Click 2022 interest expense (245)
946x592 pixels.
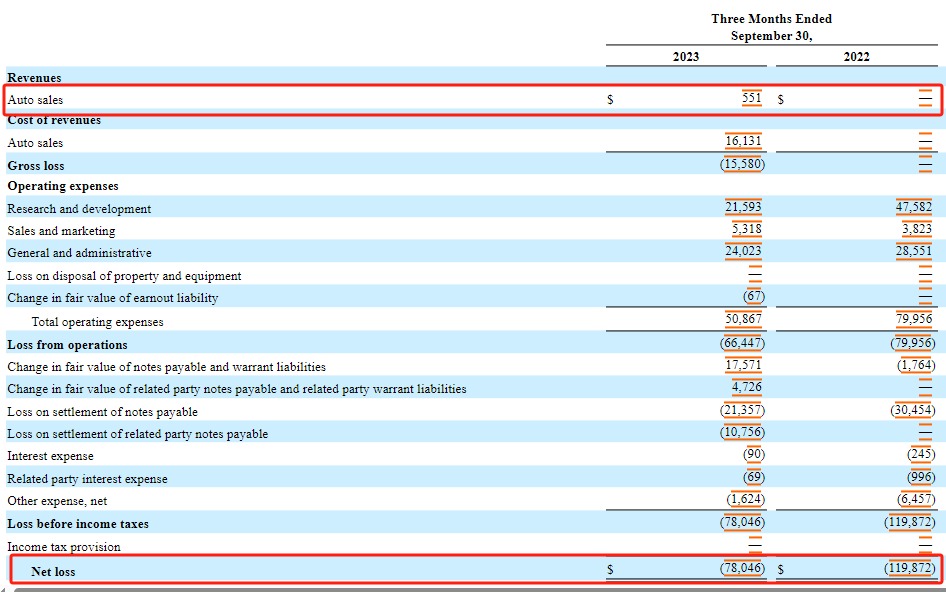(921, 454)
